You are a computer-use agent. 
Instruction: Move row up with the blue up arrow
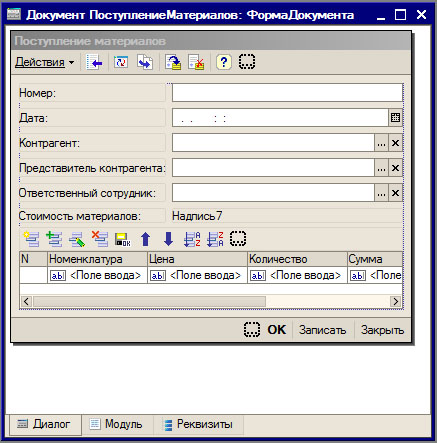145,239
